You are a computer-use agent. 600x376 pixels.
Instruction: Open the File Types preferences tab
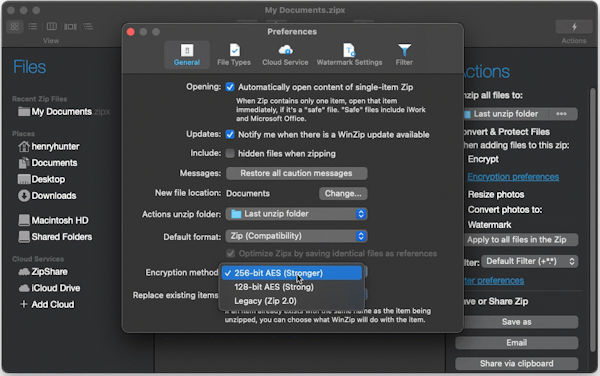pyautogui.click(x=234, y=55)
